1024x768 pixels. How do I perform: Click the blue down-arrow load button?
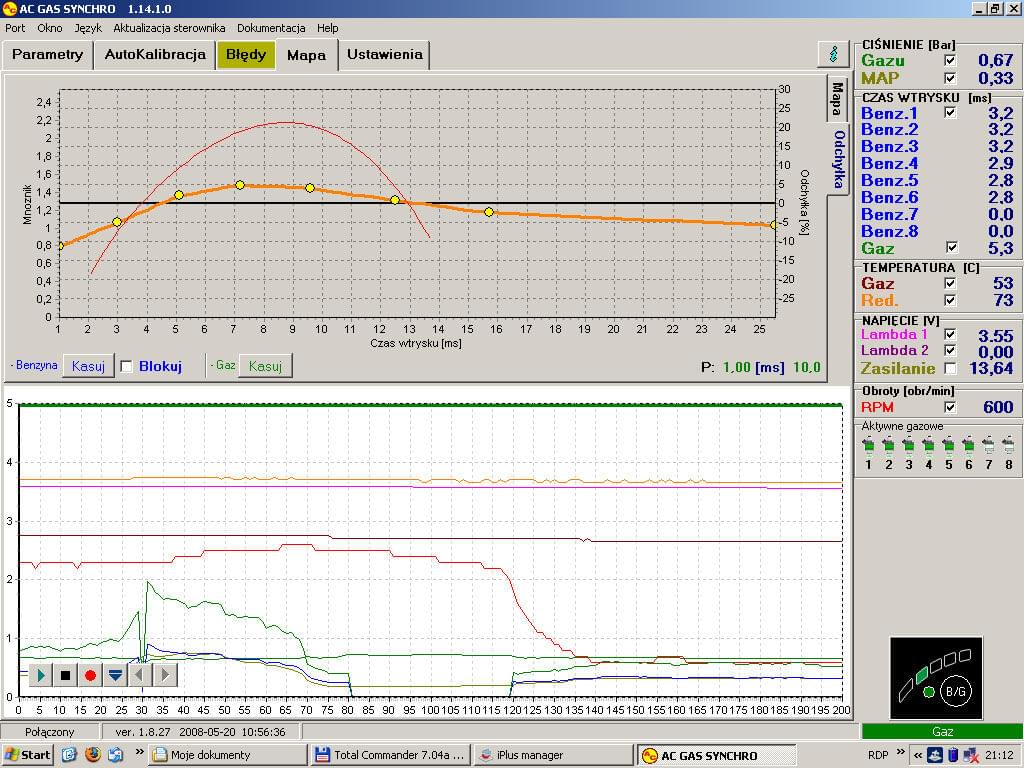click(116, 675)
